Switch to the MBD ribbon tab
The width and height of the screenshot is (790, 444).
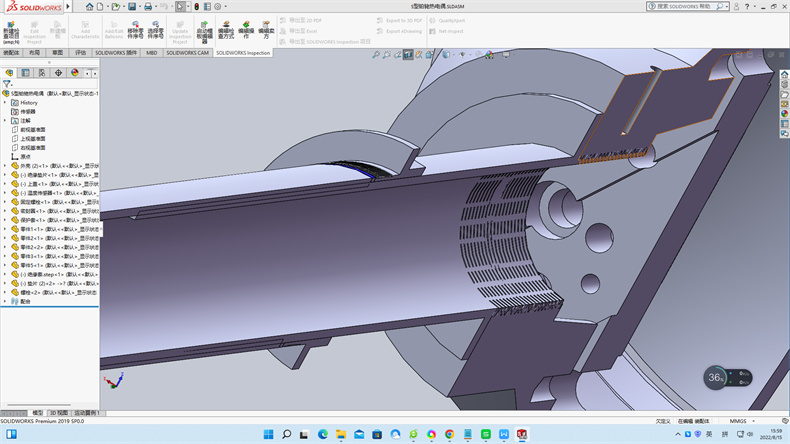tap(152, 52)
